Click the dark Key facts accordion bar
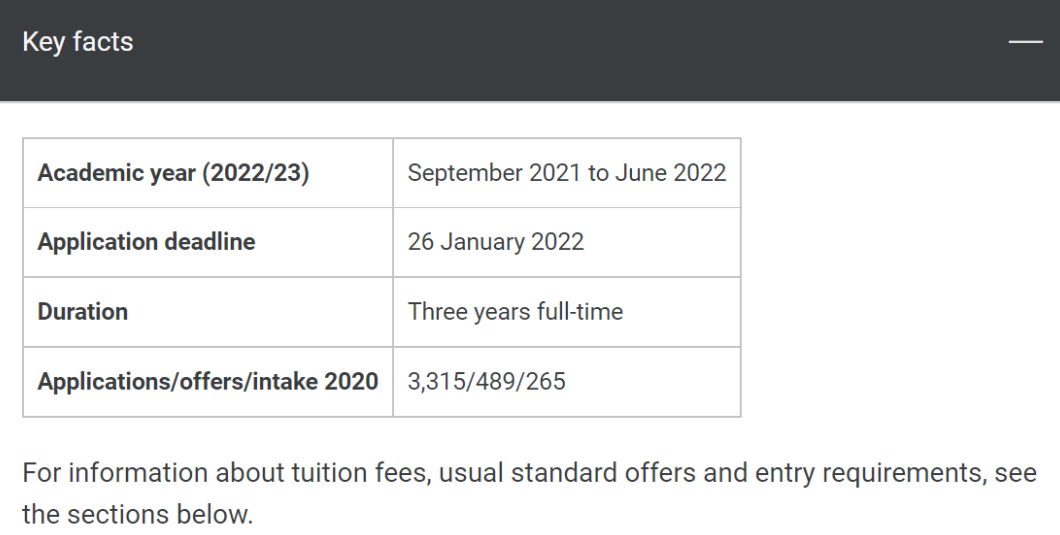This screenshot has height=535, width=1060. coord(530,50)
